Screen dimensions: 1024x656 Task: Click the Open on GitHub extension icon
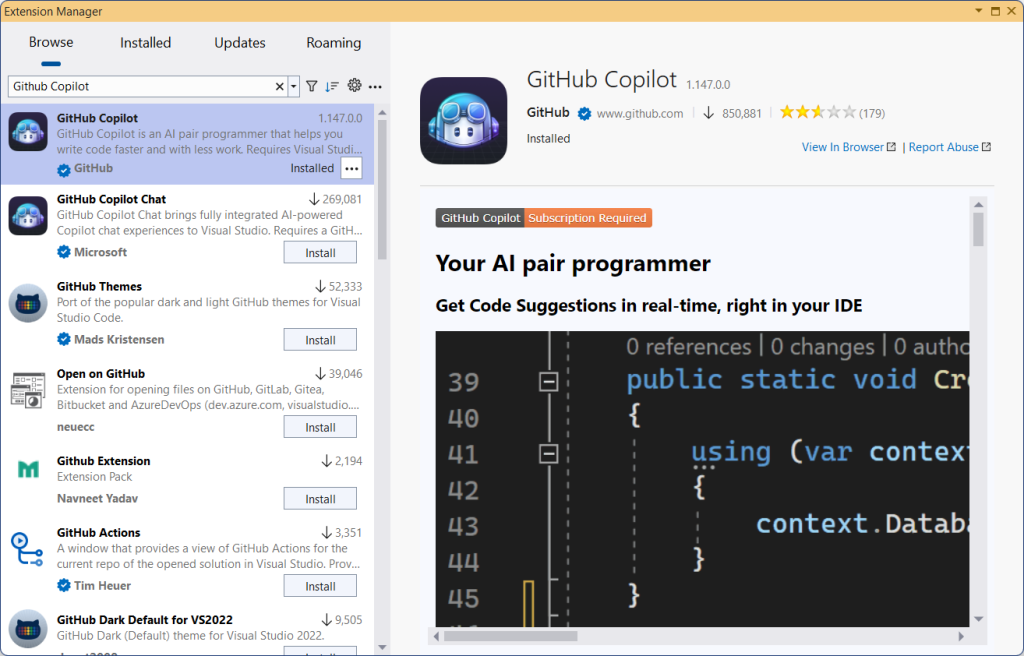point(27,390)
